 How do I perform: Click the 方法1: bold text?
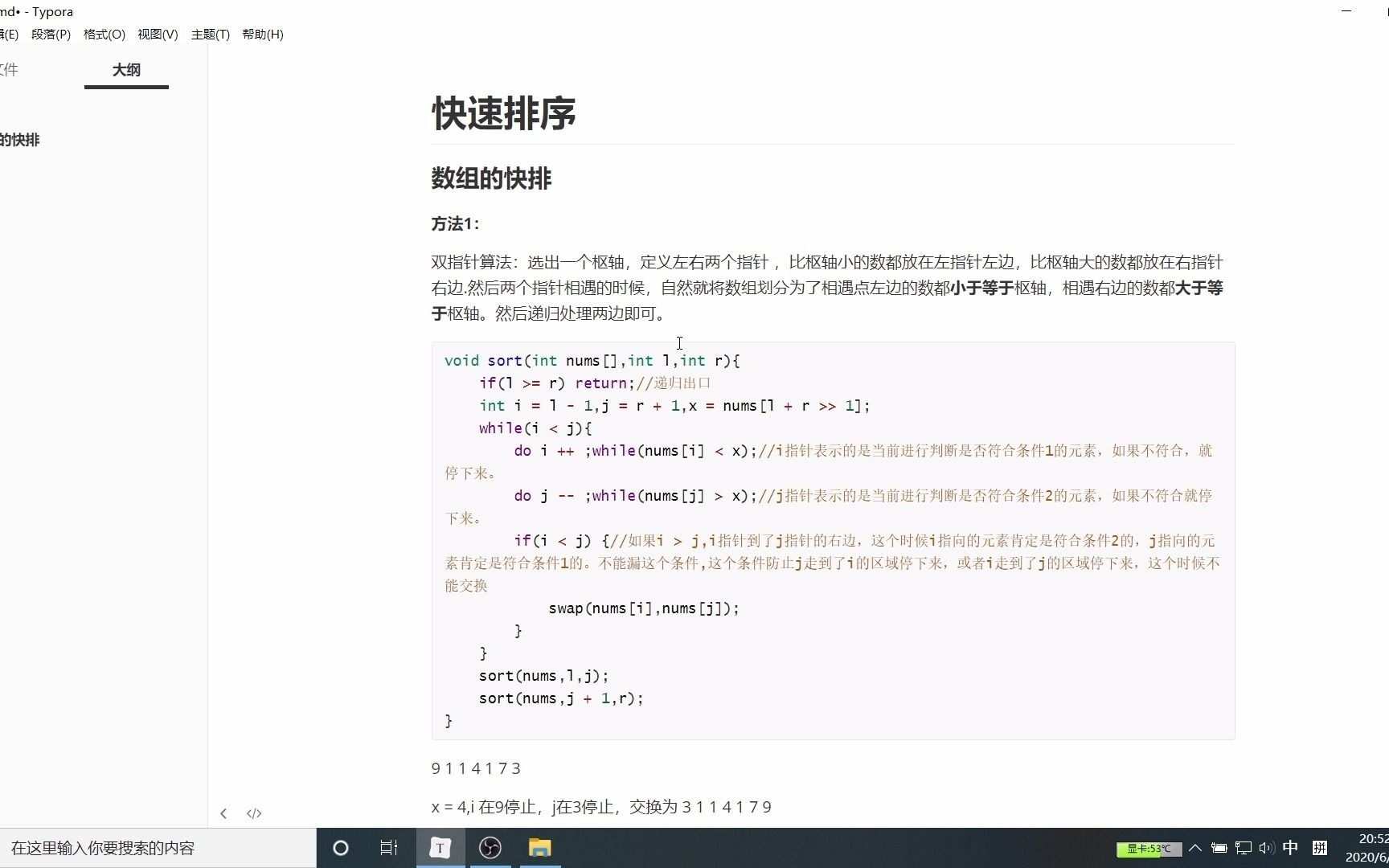pos(456,224)
